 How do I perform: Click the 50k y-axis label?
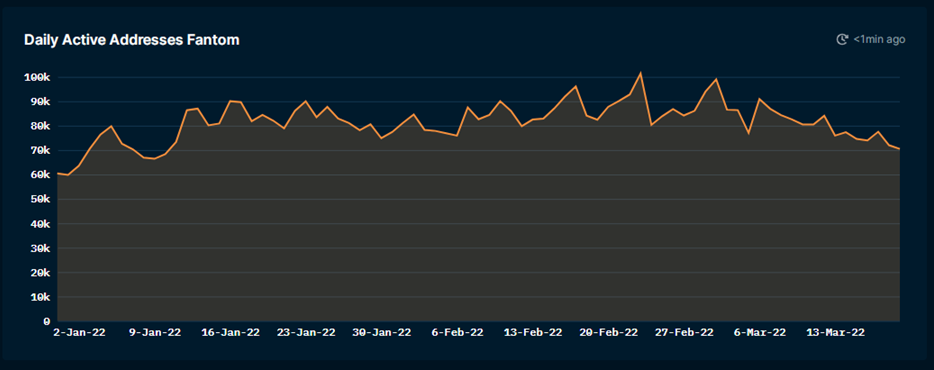40,200
